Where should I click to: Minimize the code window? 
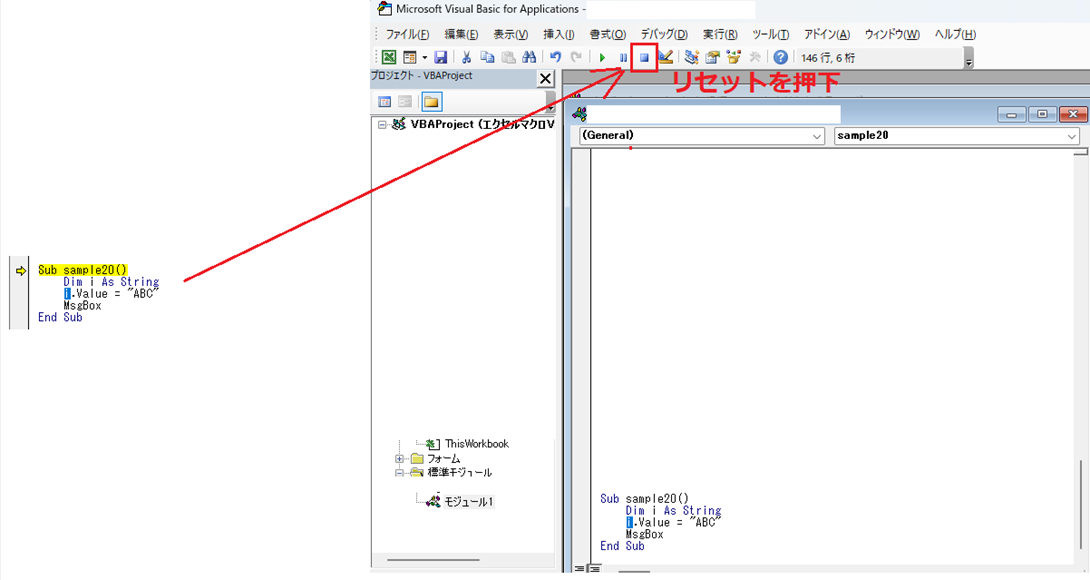pyautogui.click(x=1011, y=114)
